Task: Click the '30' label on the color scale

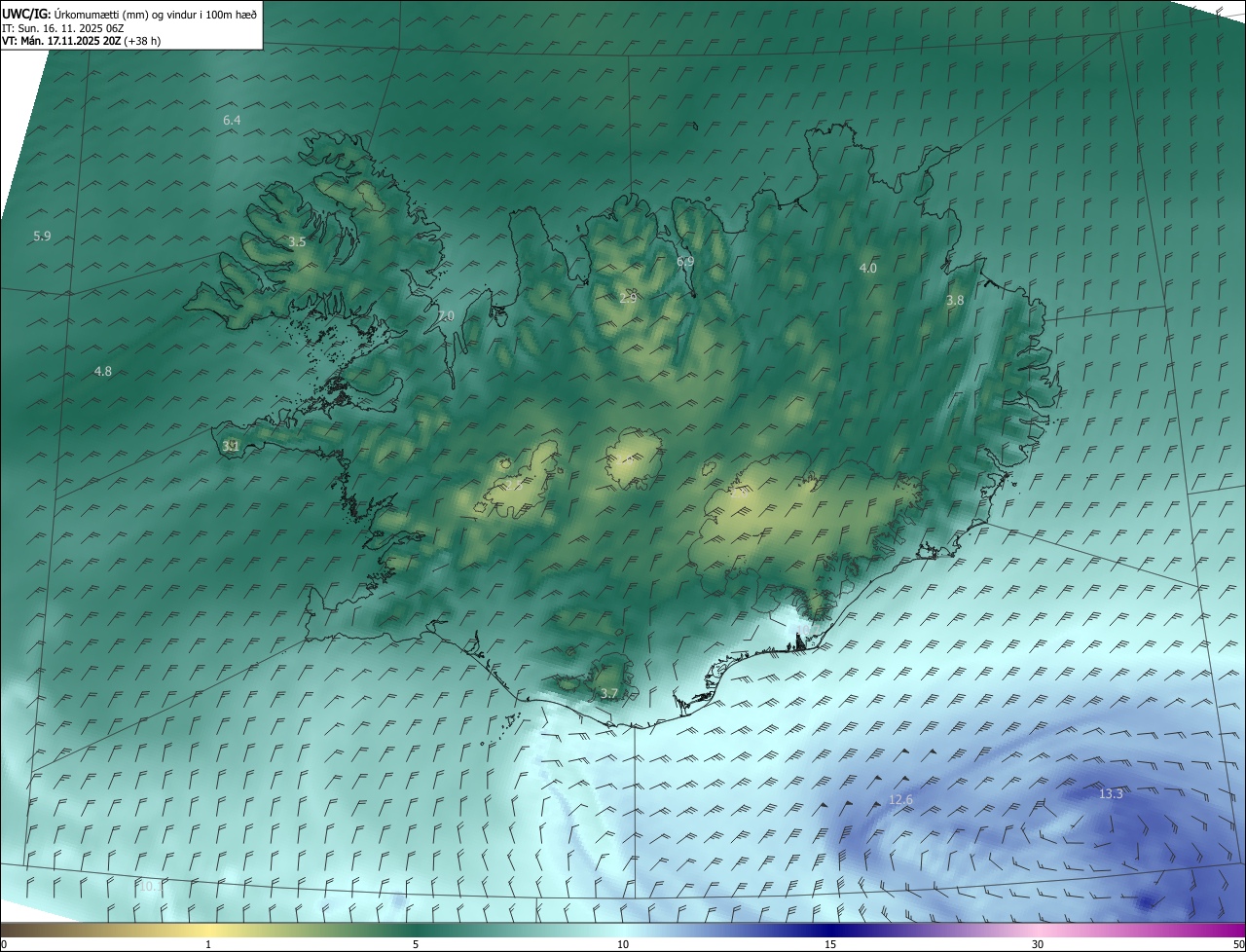Action: pyautogui.click(x=1038, y=944)
